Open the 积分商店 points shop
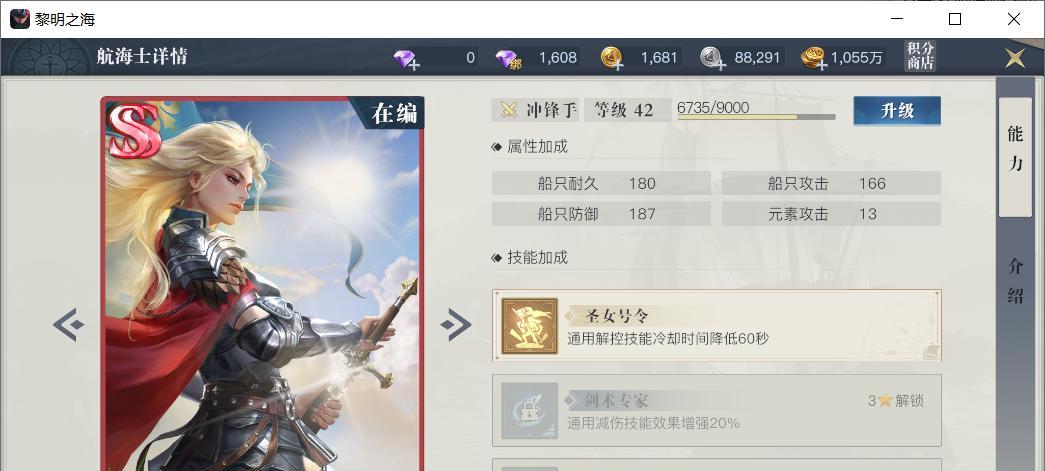1045x471 pixels. coord(920,56)
